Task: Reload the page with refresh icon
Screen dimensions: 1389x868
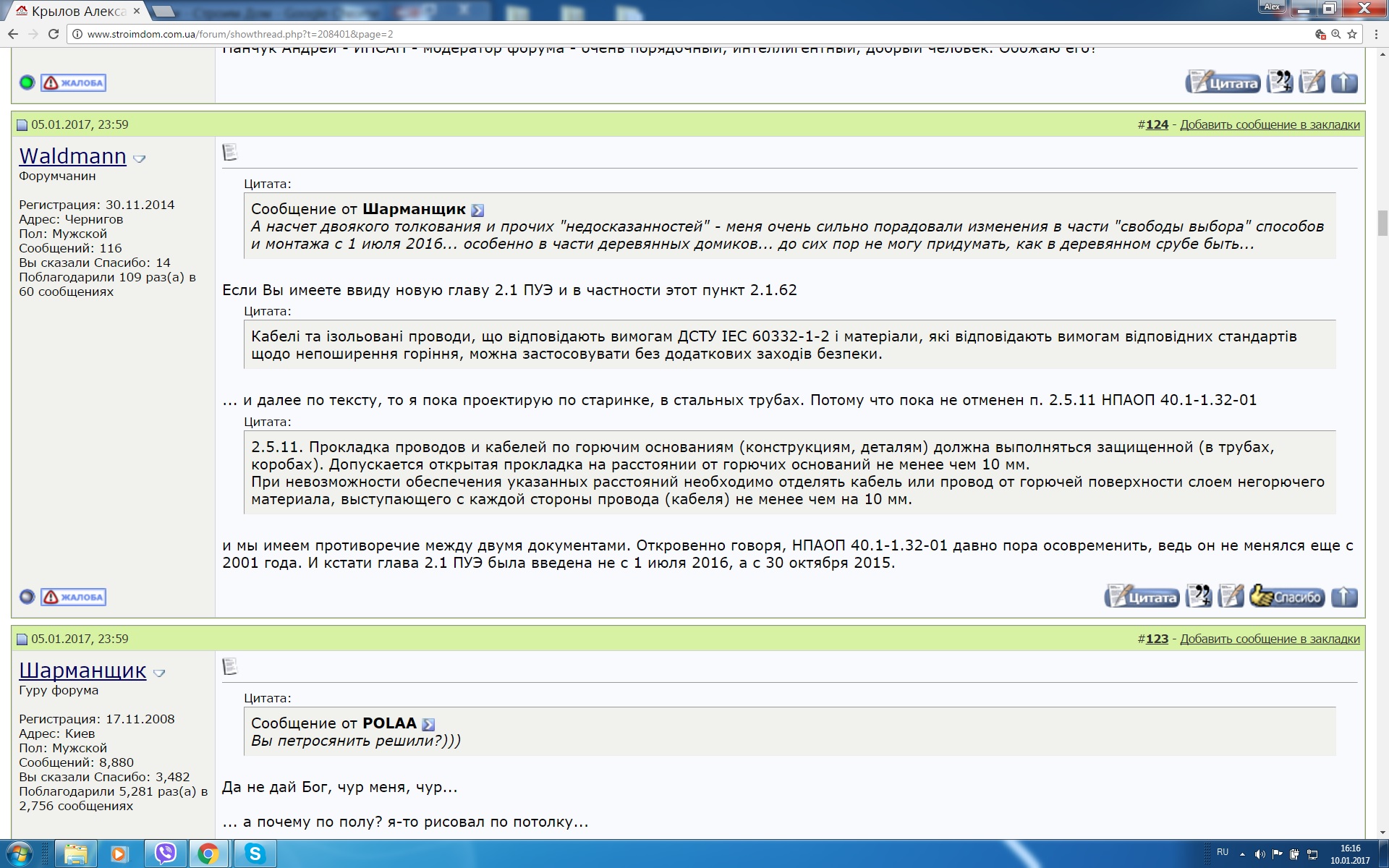Action: (53, 34)
